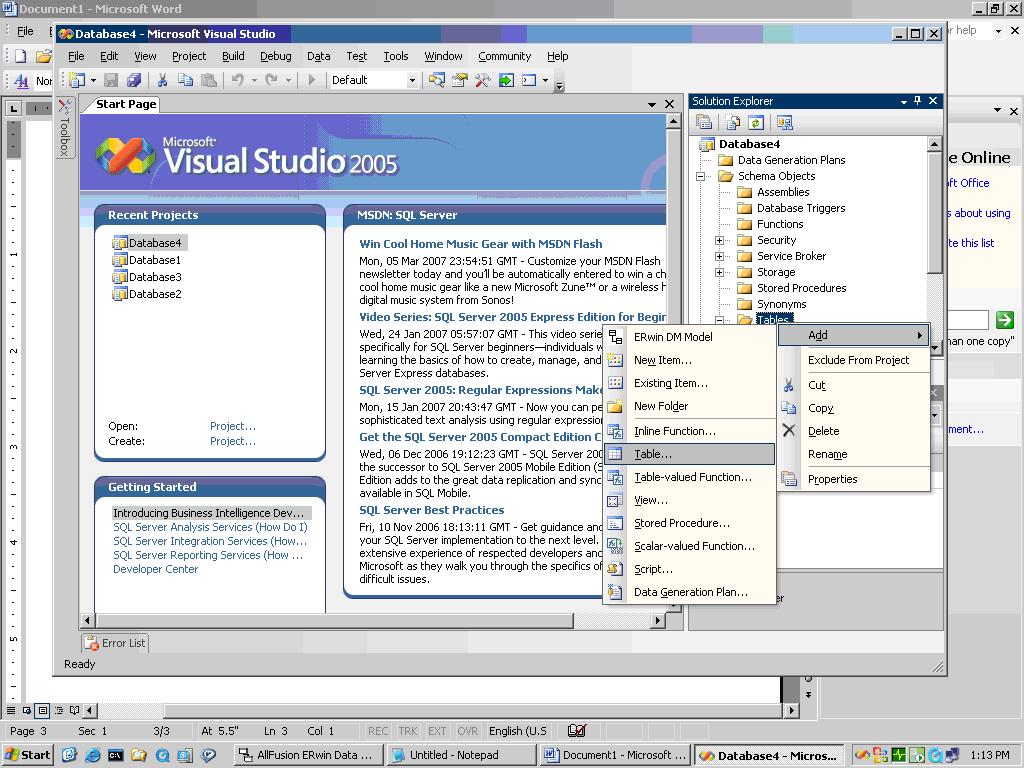Click the Create Project... link
The height and width of the screenshot is (768, 1024).
pyautogui.click(x=232, y=441)
